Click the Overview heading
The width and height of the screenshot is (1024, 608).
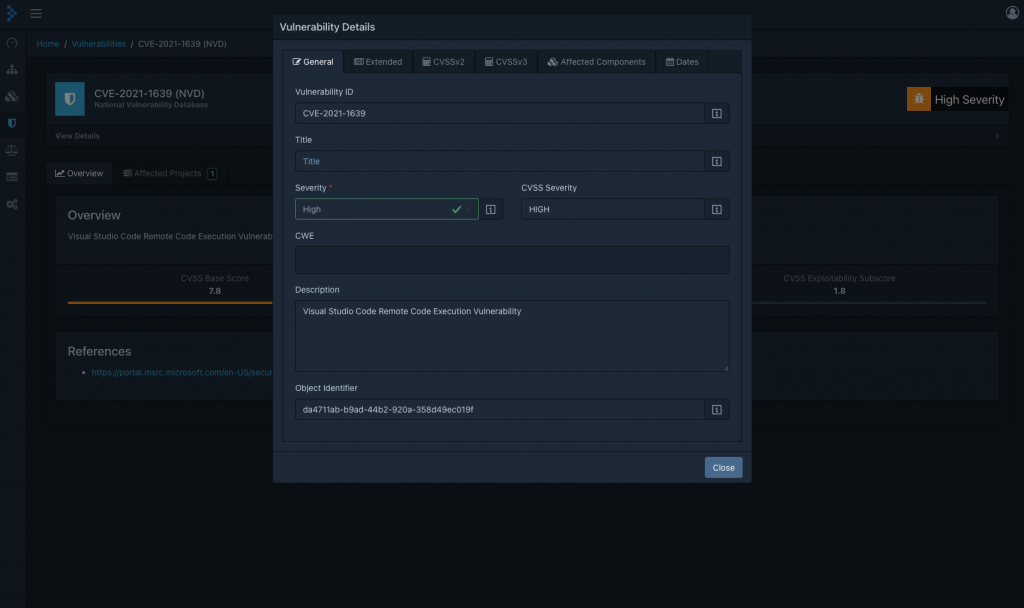94,216
